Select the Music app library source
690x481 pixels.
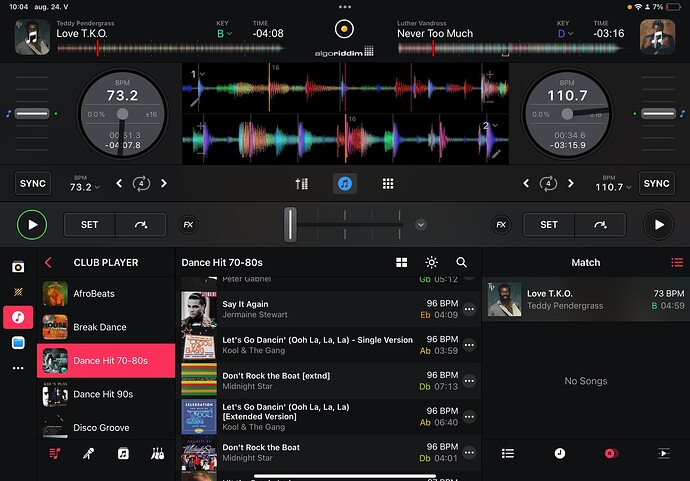18,317
